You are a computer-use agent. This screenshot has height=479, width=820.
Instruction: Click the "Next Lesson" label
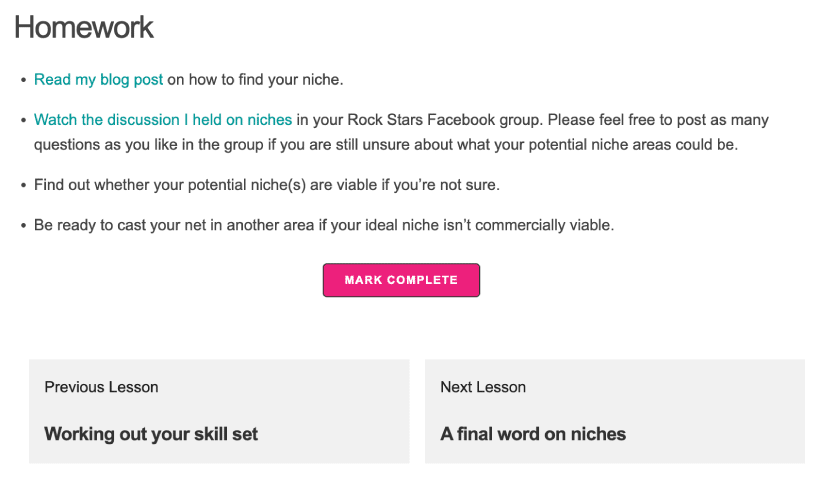point(483,387)
